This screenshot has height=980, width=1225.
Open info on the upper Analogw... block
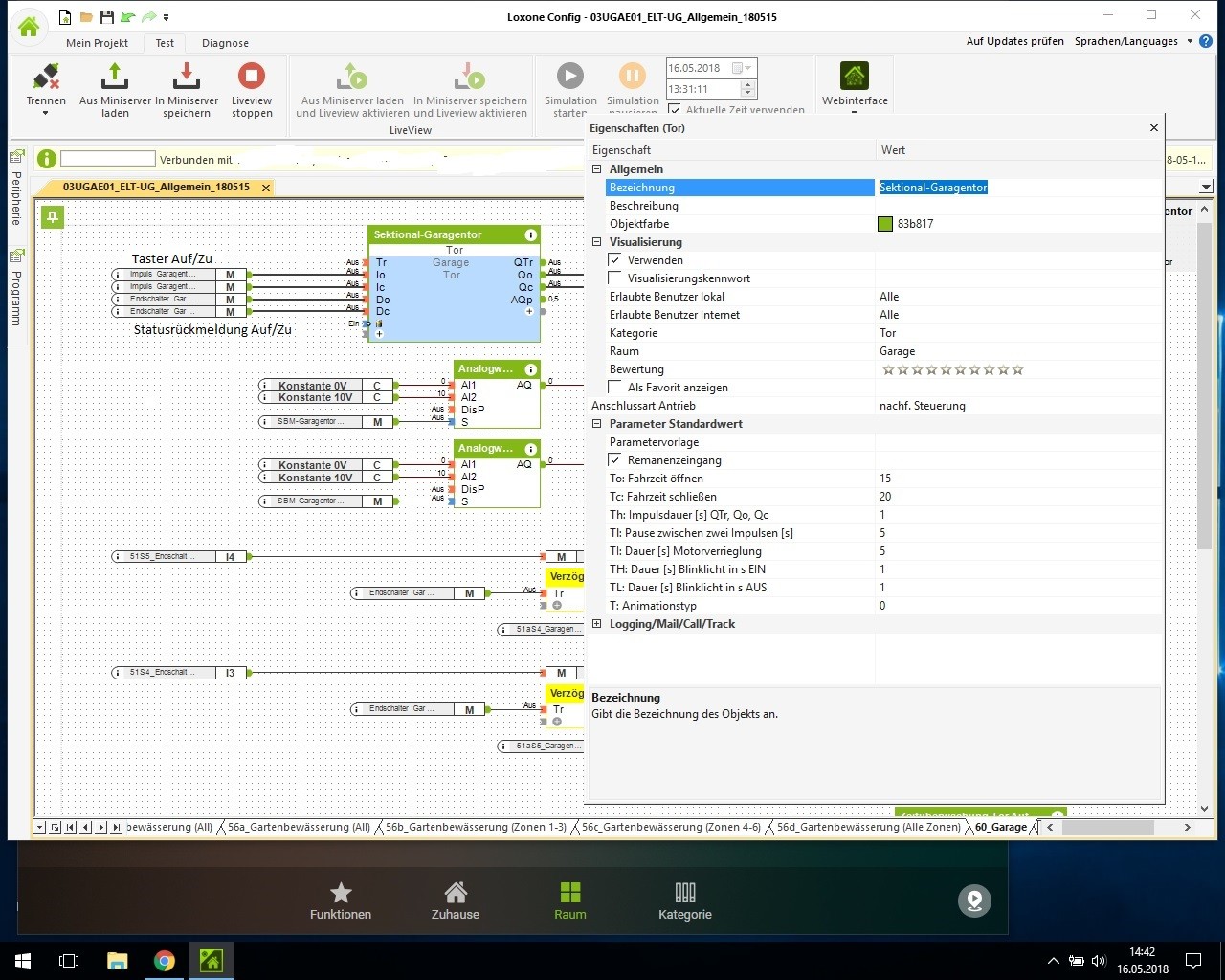click(x=530, y=368)
